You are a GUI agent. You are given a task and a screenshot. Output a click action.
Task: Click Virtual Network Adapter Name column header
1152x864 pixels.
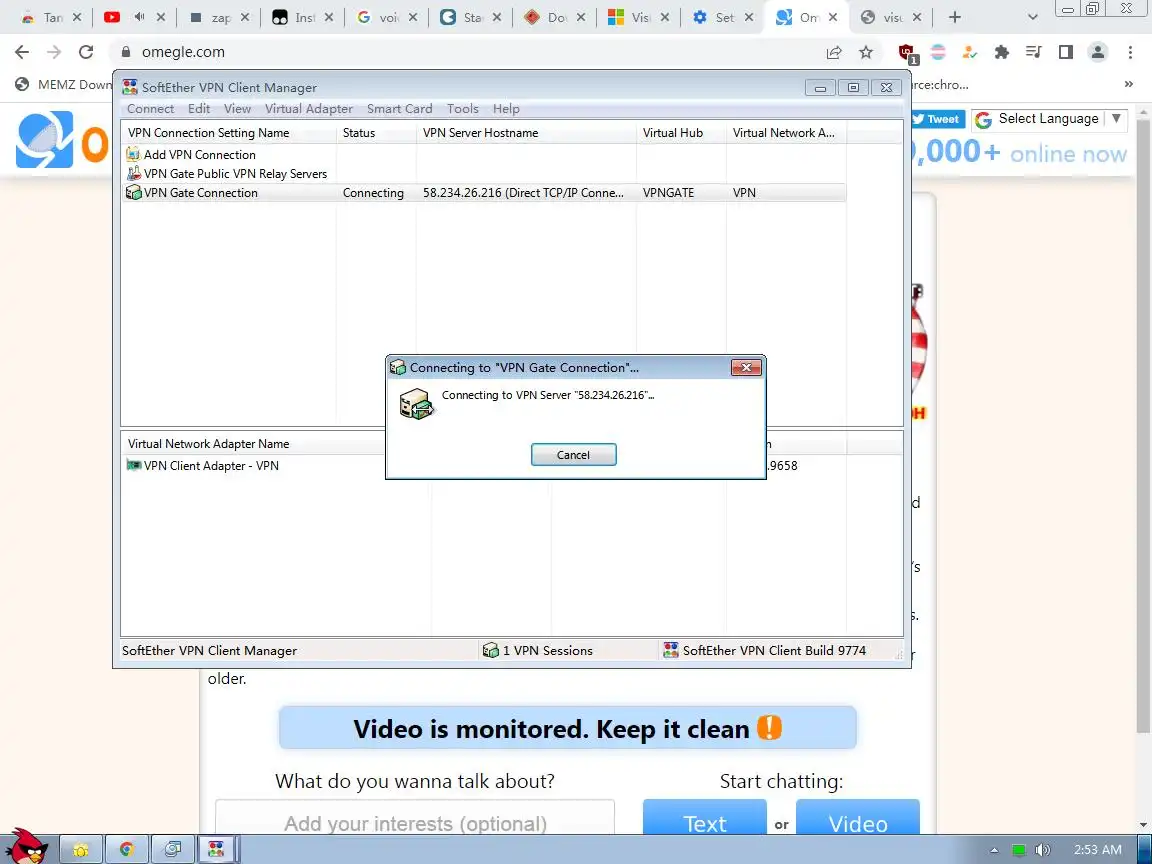254,444
